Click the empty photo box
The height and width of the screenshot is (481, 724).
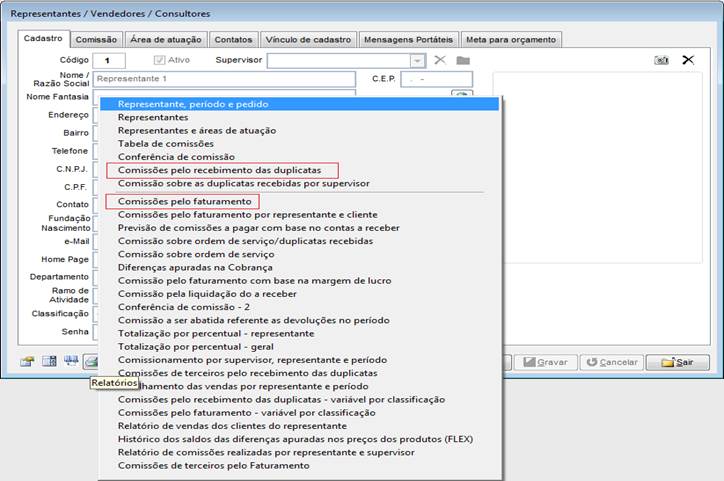[597, 168]
